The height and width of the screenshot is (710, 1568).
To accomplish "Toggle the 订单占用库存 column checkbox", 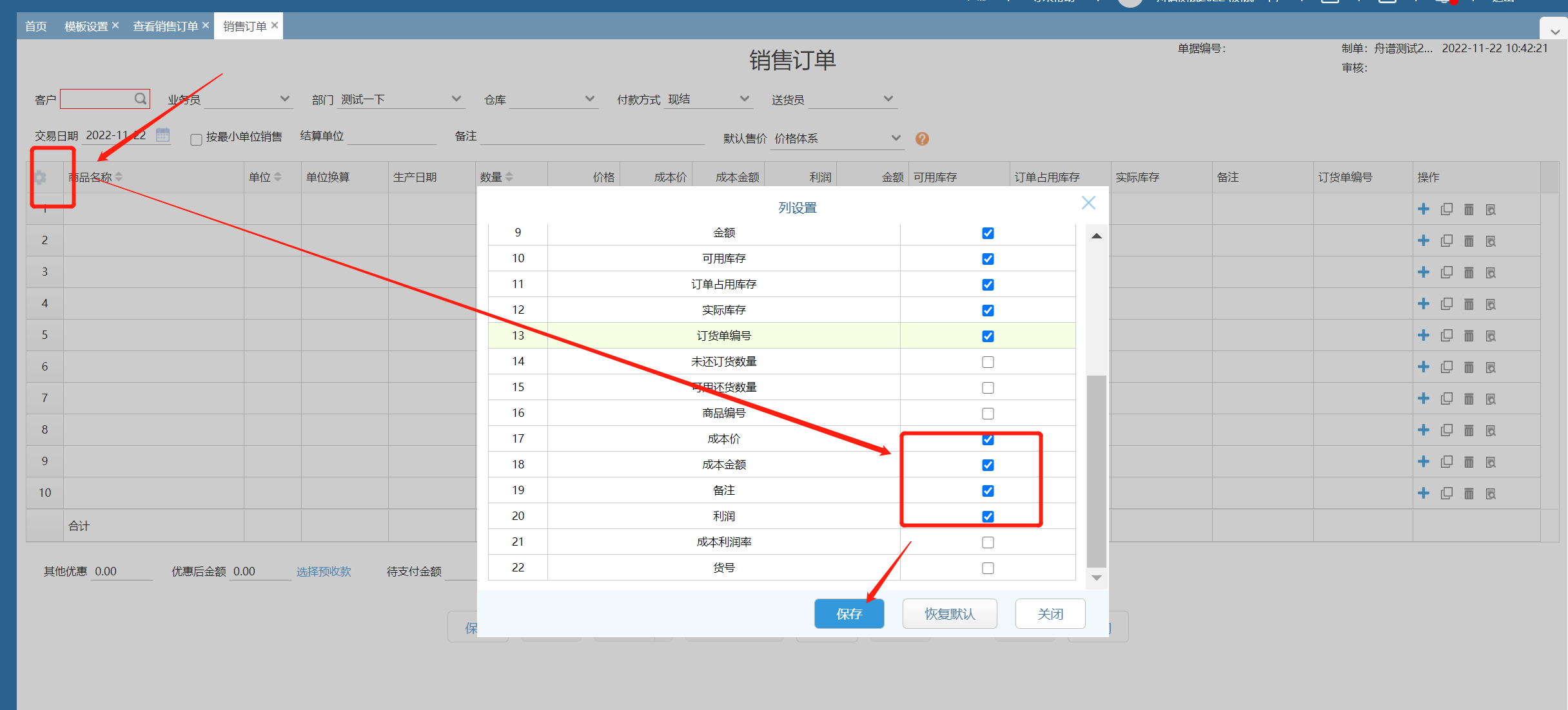I will (x=988, y=285).
